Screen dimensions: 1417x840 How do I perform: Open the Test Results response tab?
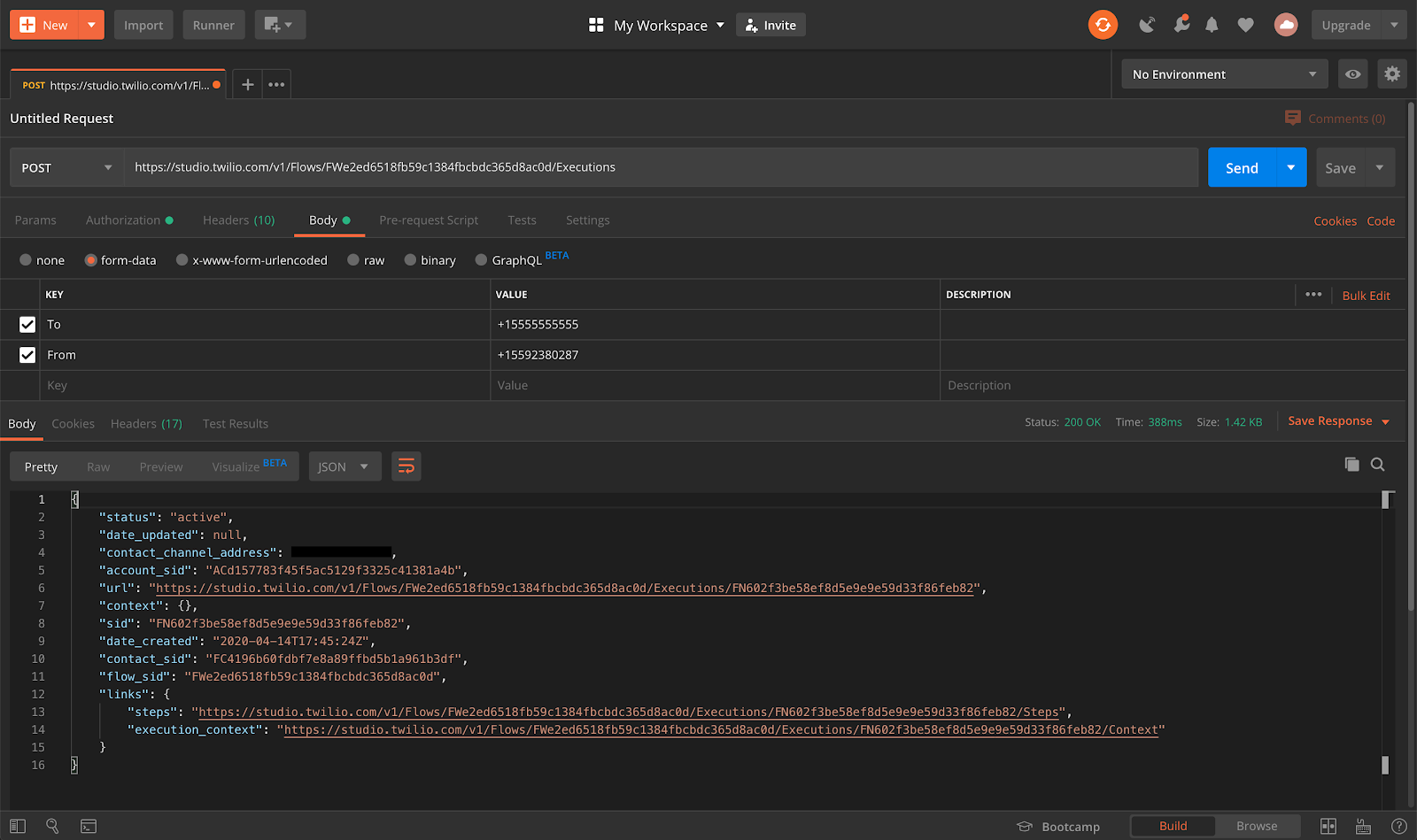(236, 424)
